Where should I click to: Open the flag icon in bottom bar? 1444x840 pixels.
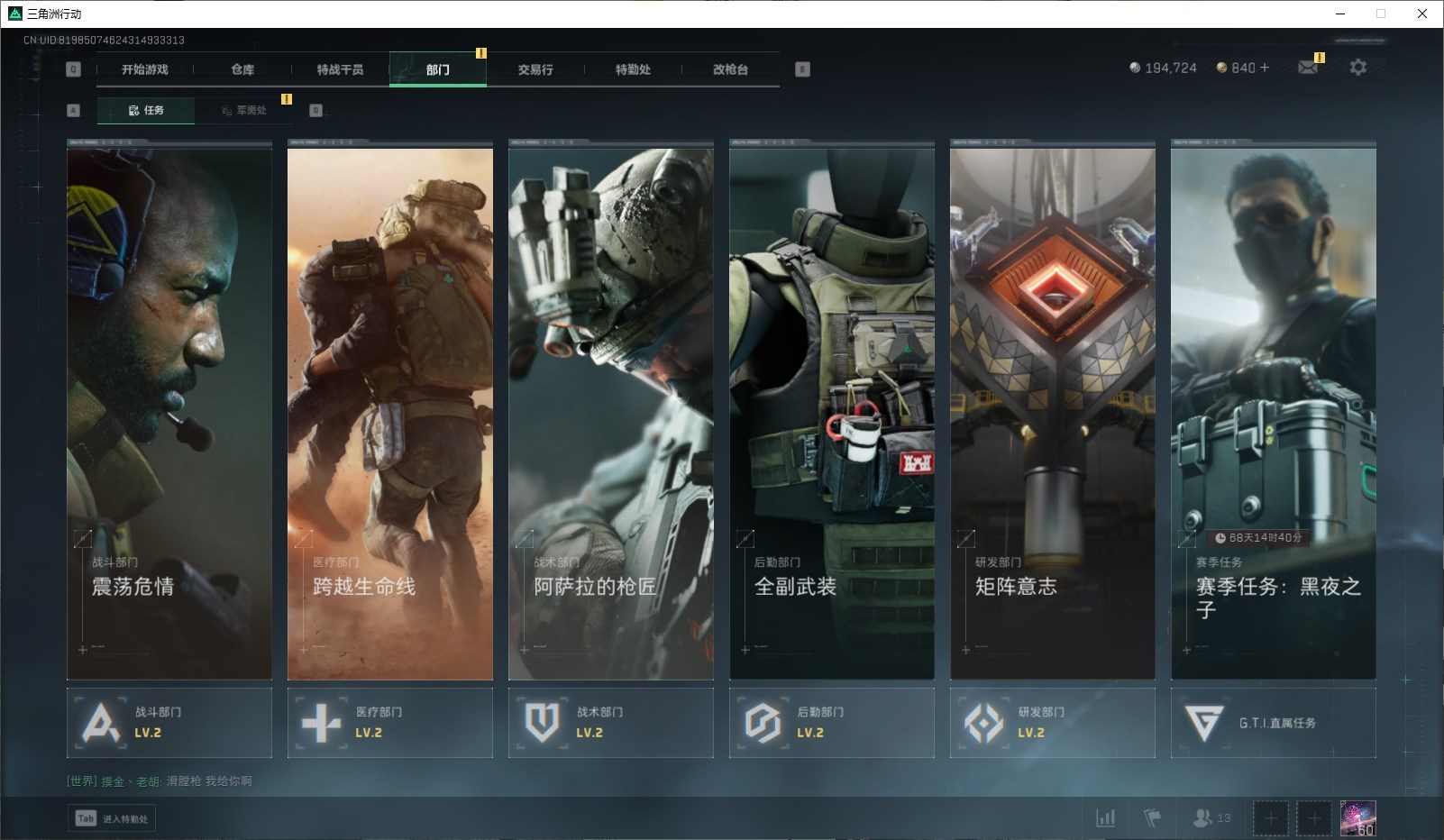tap(1152, 818)
